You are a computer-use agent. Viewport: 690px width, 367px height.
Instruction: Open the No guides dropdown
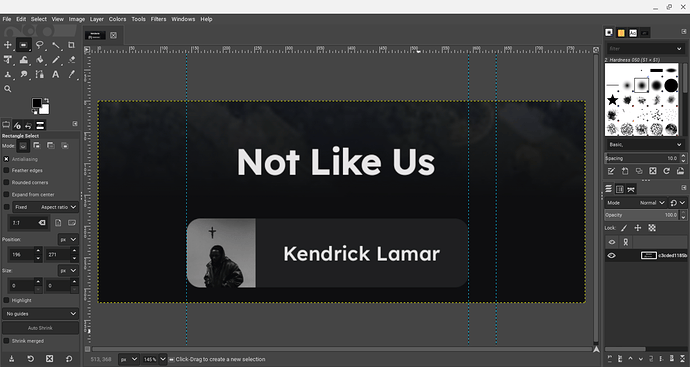pos(40,314)
